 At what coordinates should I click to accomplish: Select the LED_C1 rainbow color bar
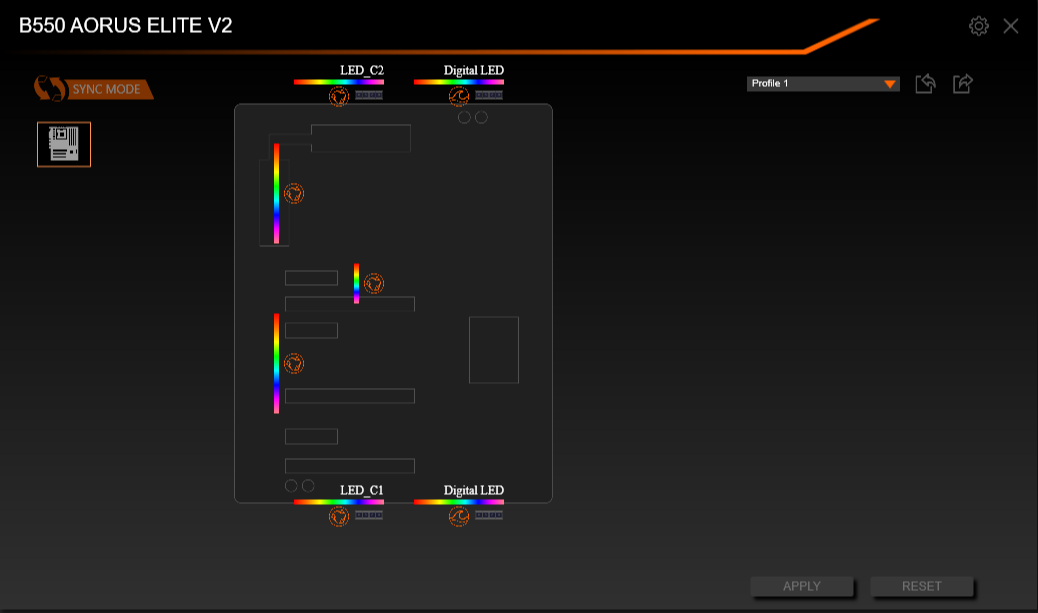tap(339, 502)
